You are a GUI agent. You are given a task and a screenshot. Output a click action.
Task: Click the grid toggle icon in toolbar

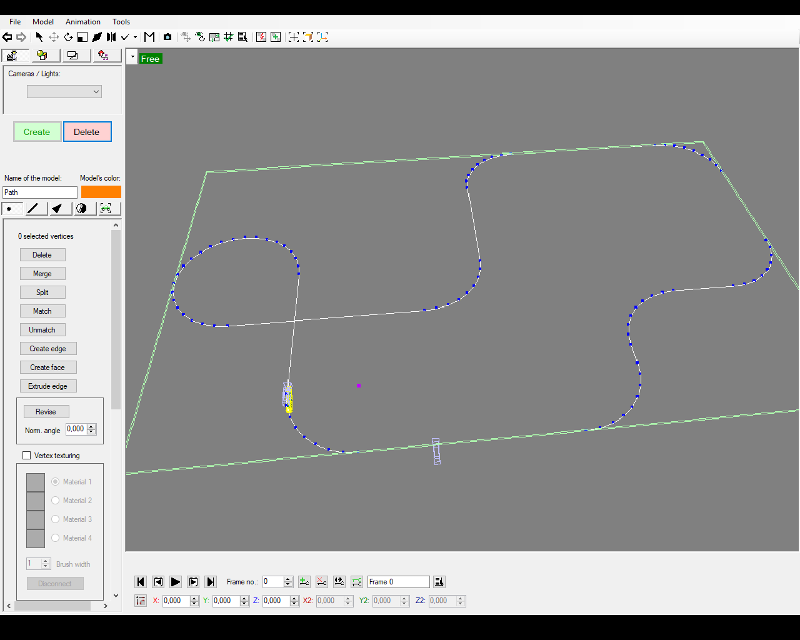229,37
